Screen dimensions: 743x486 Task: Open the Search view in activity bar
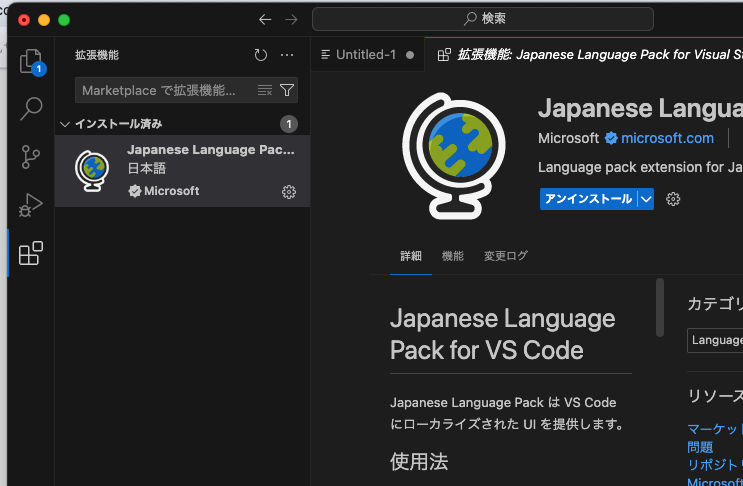31,108
